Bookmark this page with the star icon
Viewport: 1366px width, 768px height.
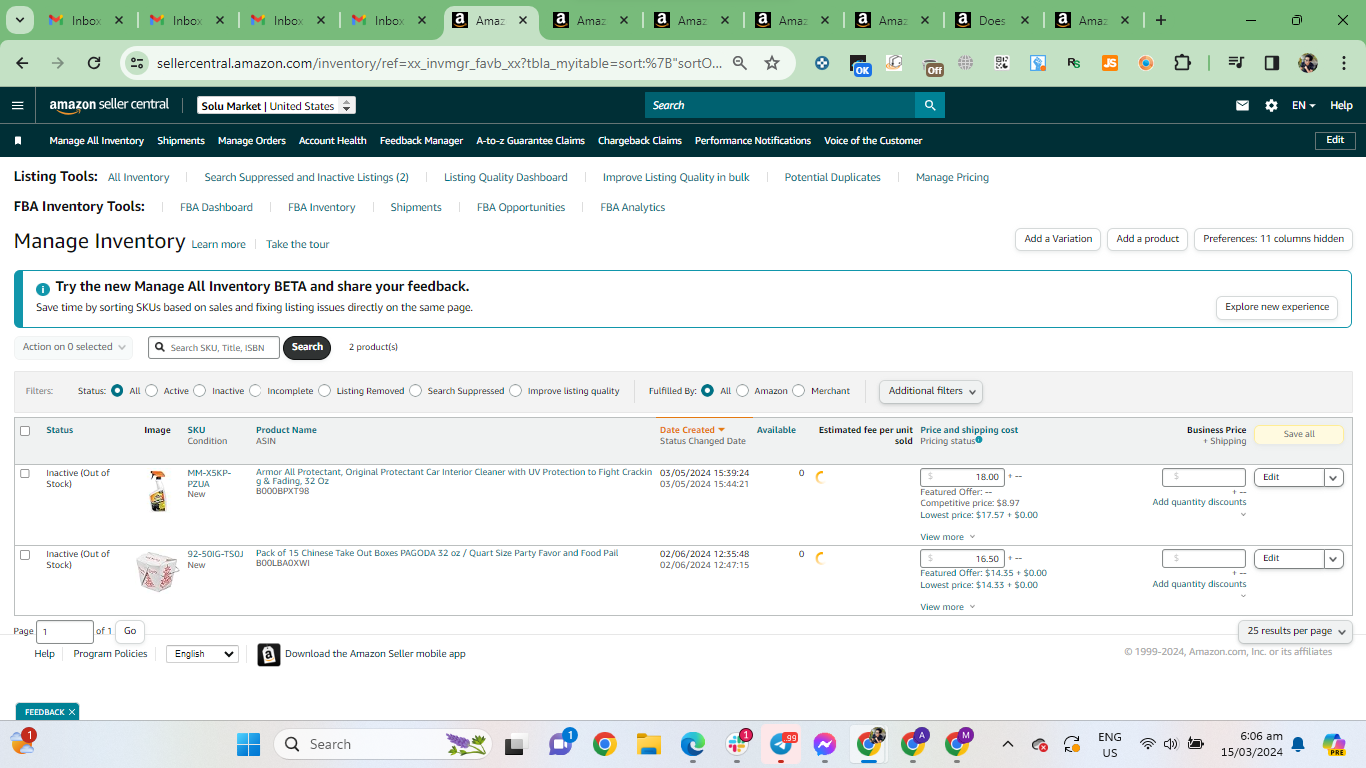point(772,63)
